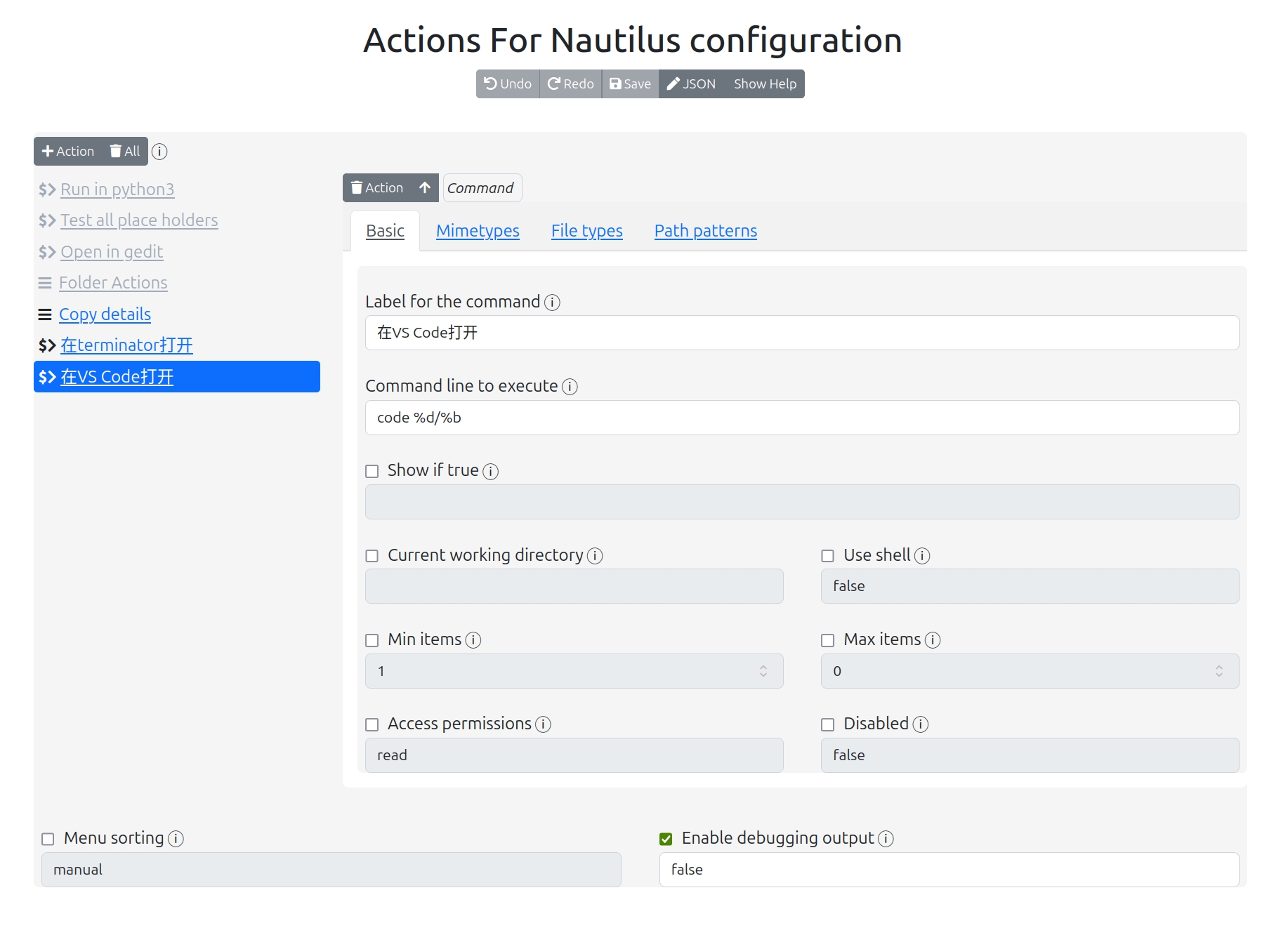Open the JSON editor
The width and height of the screenshot is (1288, 942).
[691, 84]
